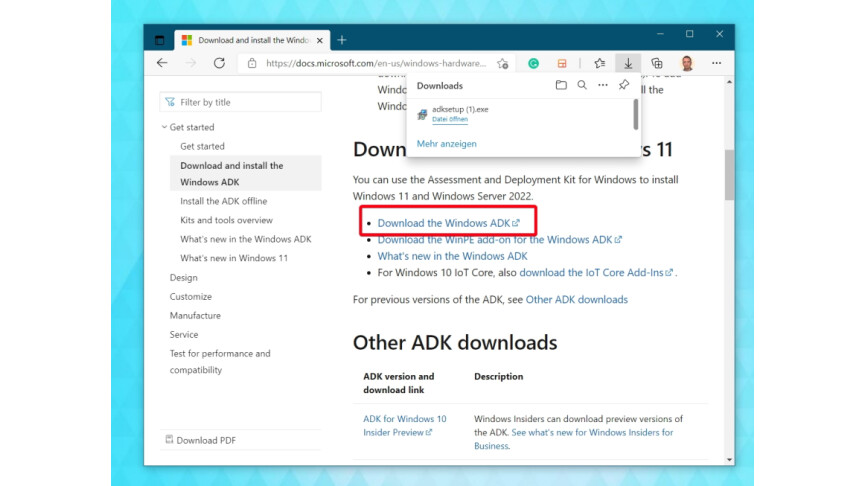Viewport: 864px width, 486px height.
Task: Open the Favorites list icon
Action: (x=600, y=63)
